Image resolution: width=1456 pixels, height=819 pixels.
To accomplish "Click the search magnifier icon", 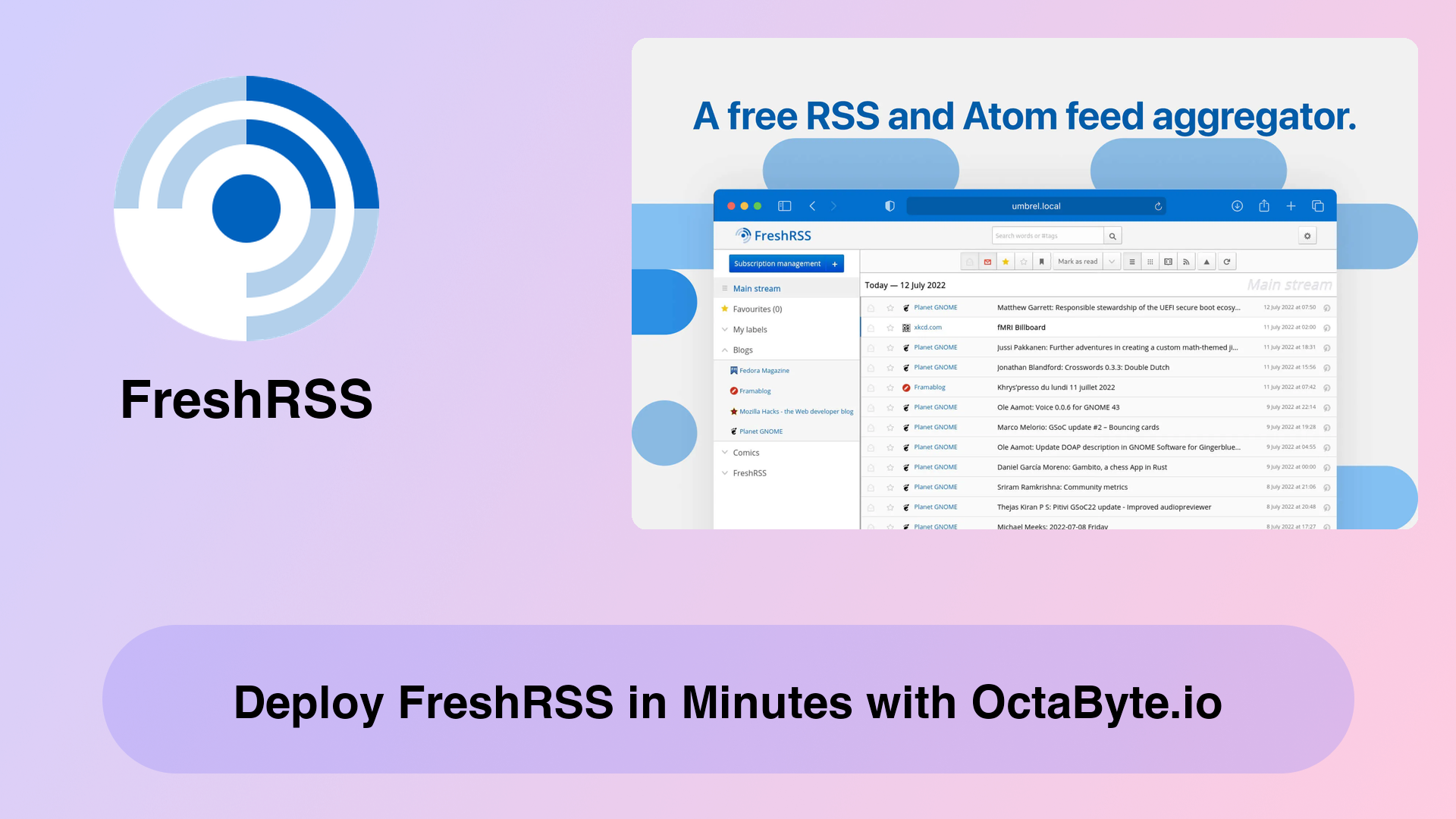I will [x=1113, y=235].
